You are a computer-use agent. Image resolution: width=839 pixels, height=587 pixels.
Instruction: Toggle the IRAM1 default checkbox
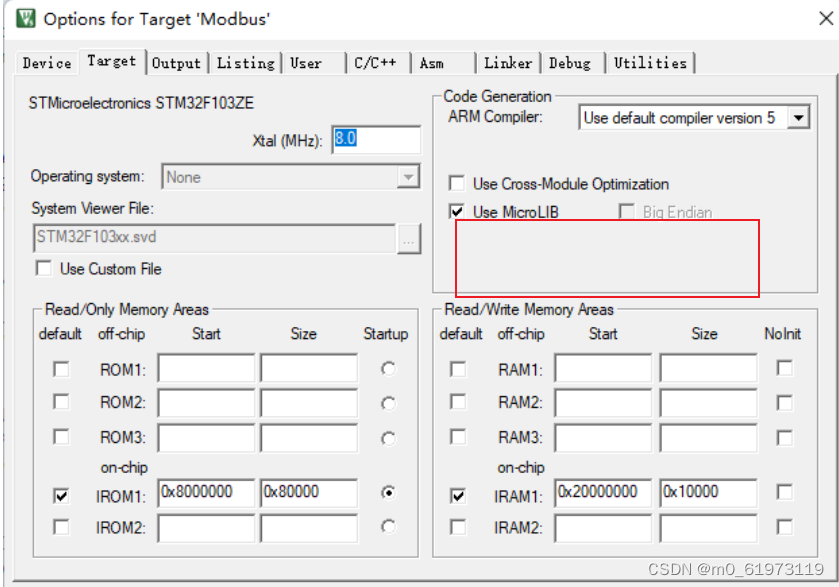pyautogui.click(x=458, y=495)
